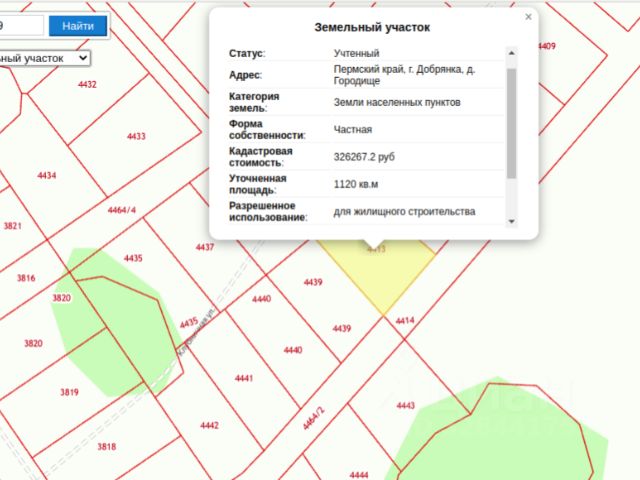Click the Категория земель label

pyautogui.click(x=254, y=102)
